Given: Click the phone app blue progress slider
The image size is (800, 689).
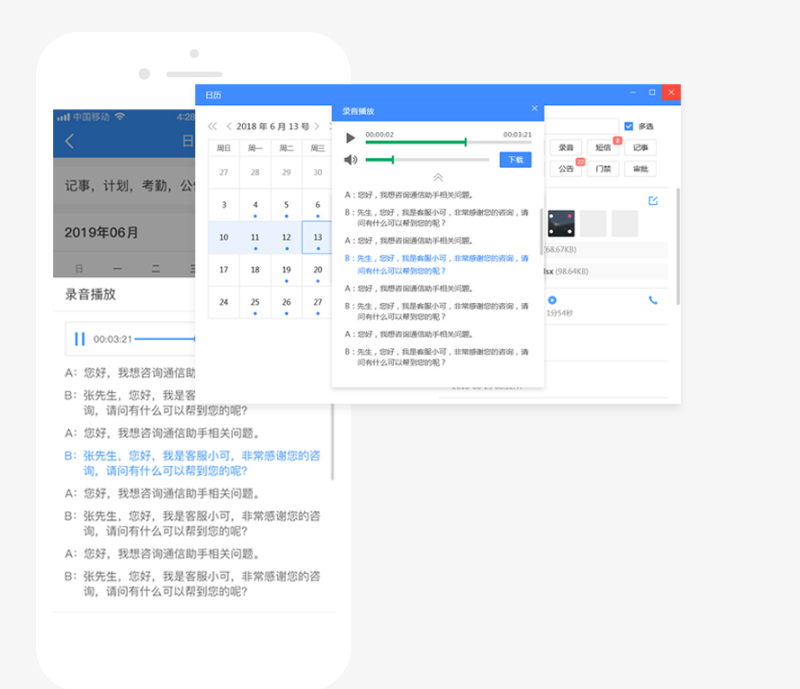Looking at the screenshot, I should pyautogui.click(x=165, y=339).
